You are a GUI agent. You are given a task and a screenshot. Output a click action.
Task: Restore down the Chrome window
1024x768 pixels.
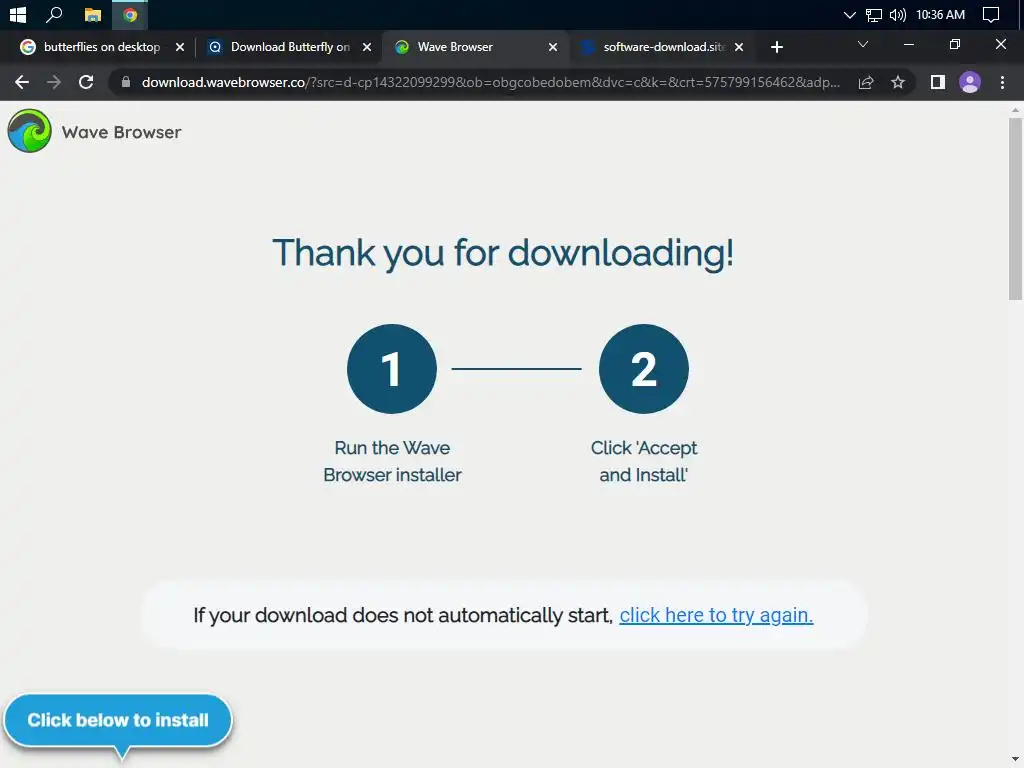pyautogui.click(x=955, y=44)
